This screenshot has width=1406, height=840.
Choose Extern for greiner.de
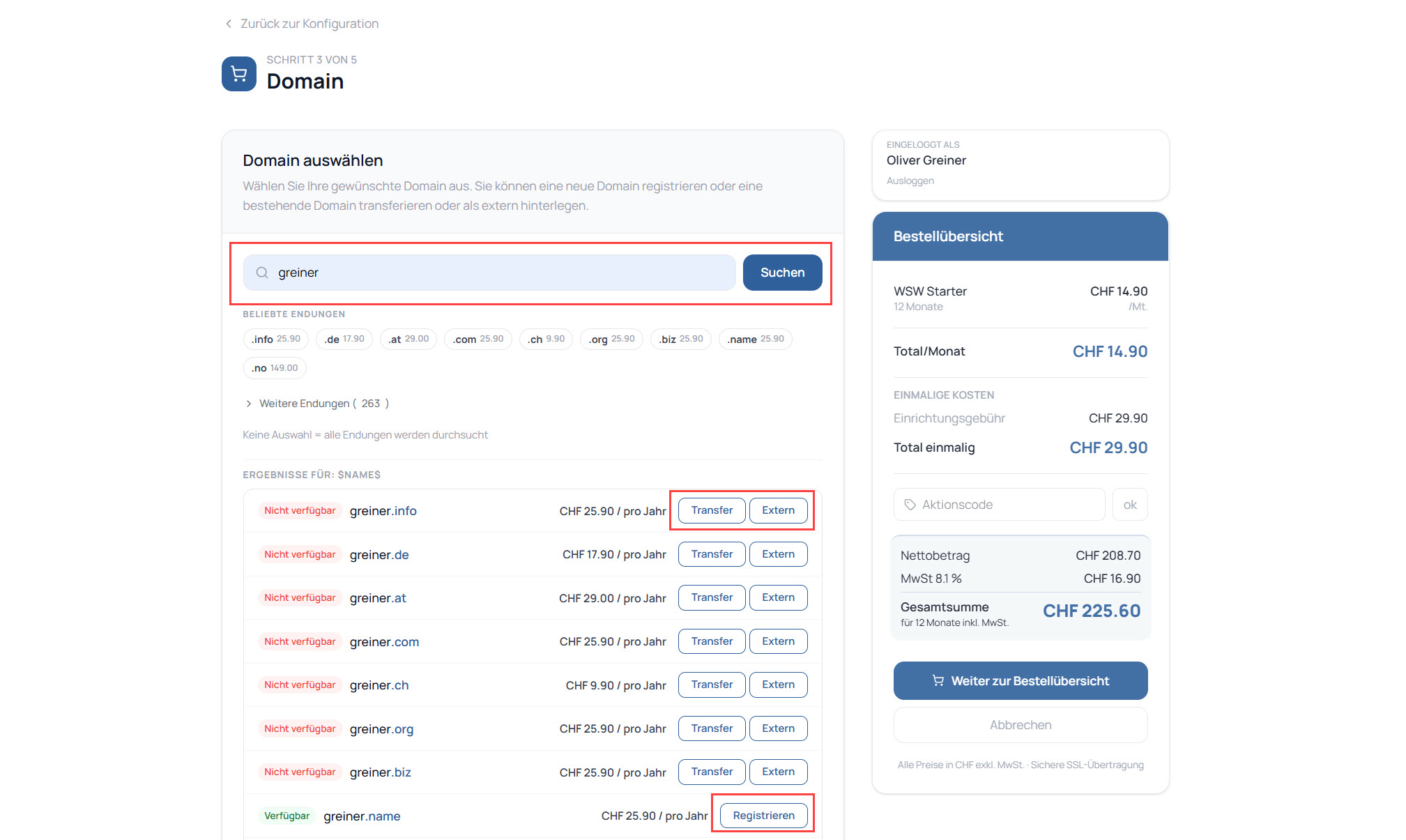point(778,554)
